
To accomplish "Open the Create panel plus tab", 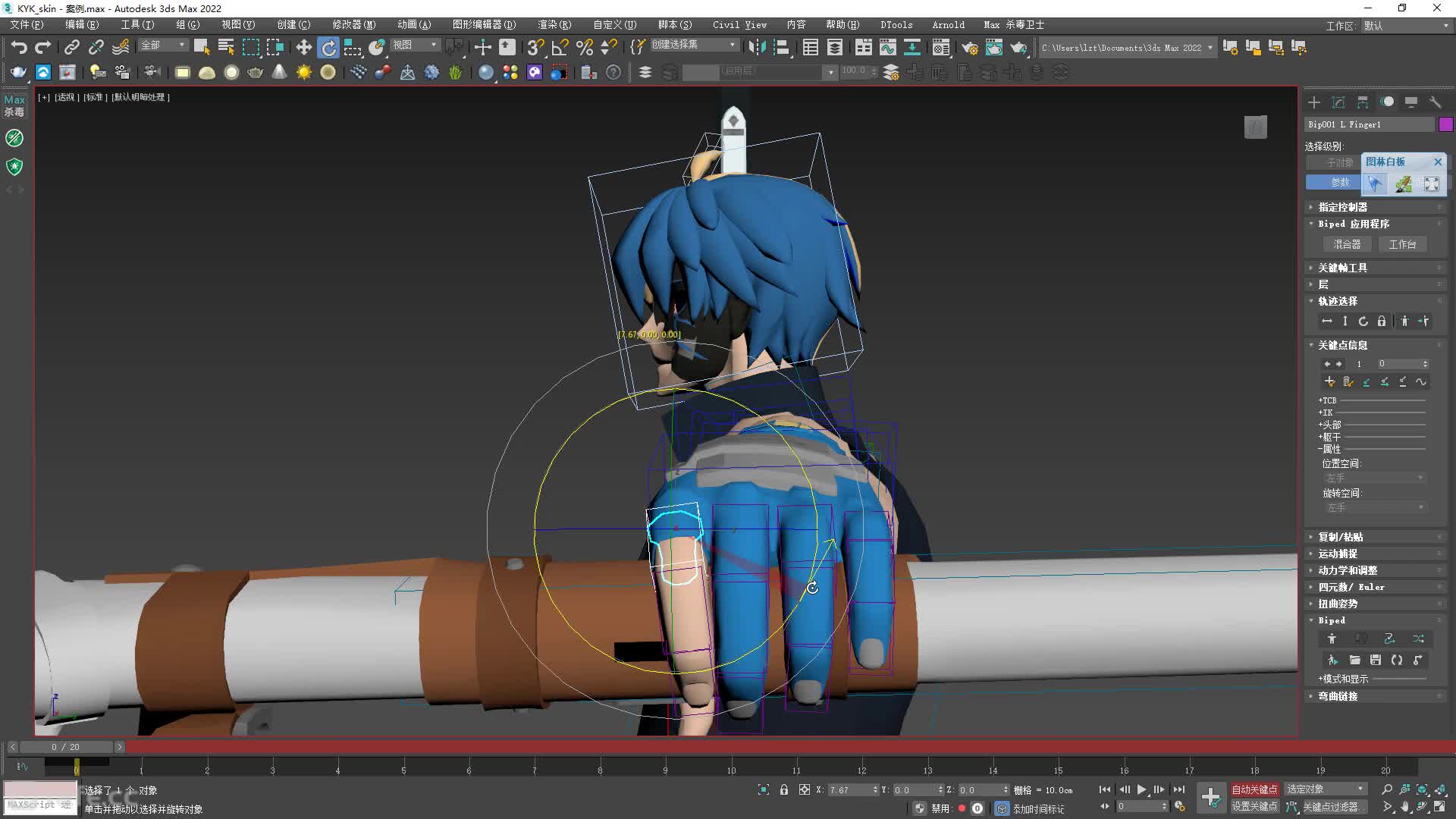I will pyautogui.click(x=1314, y=102).
